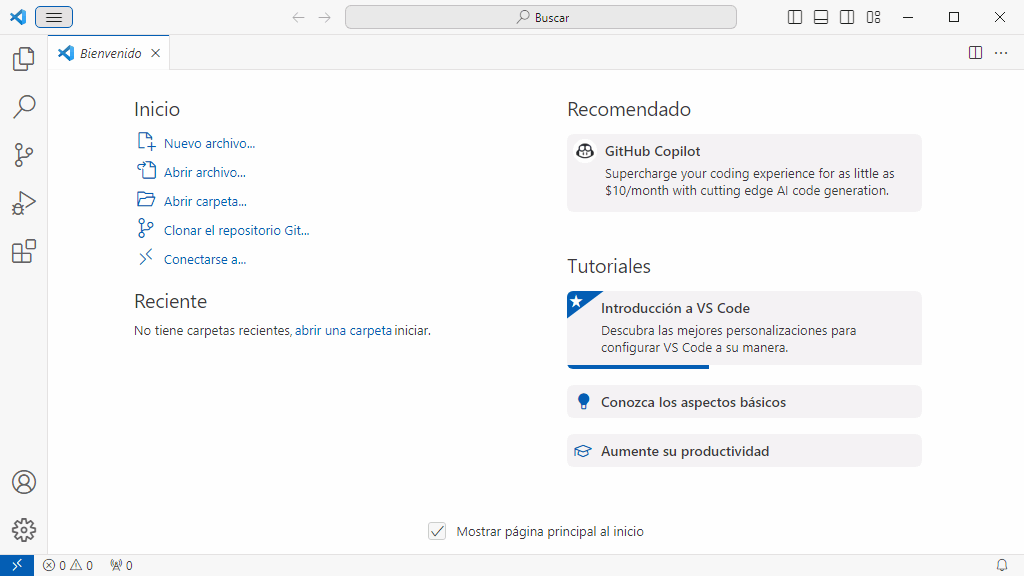Open the Extensions view
1024x576 pixels.
(24, 251)
